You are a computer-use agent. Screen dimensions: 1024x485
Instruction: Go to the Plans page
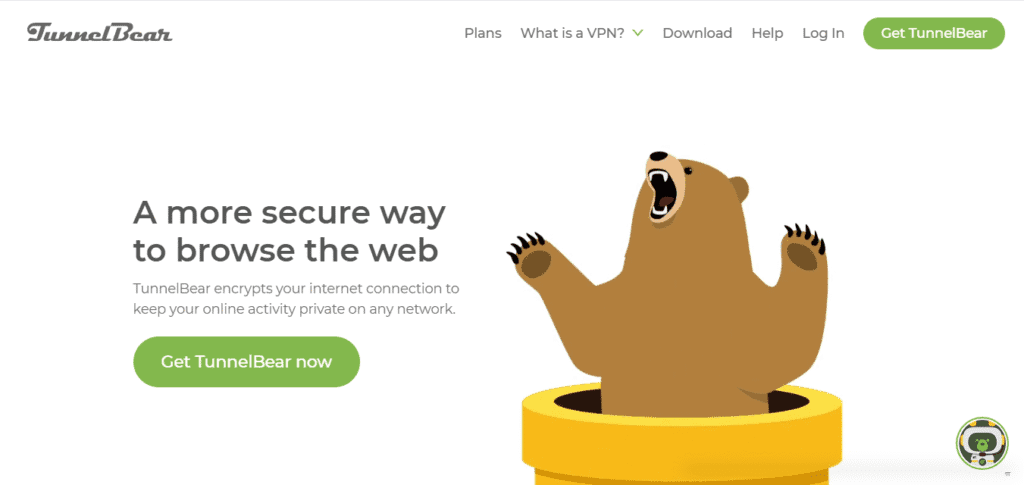(x=483, y=33)
